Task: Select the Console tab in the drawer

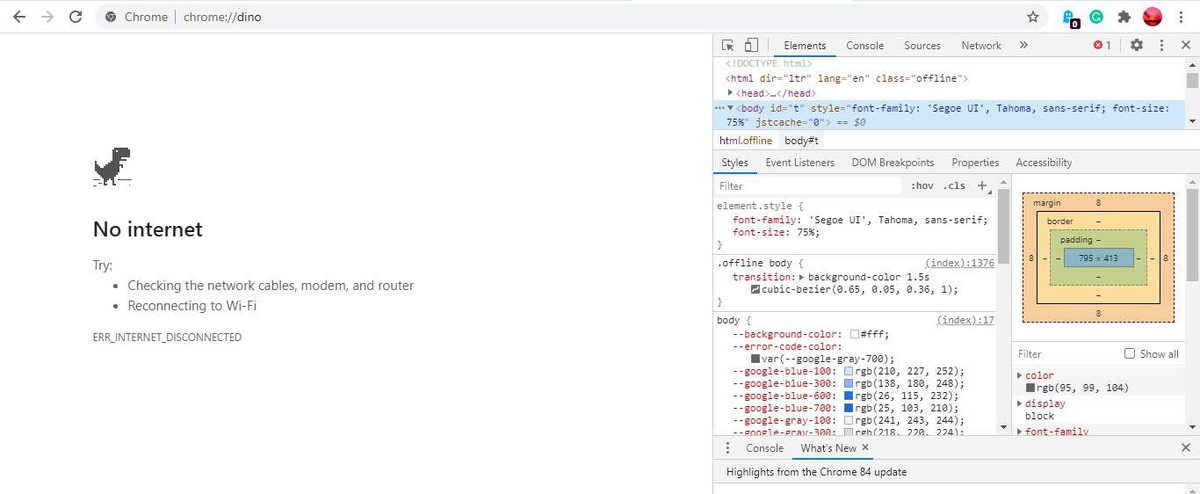Action: [x=765, y=448]
